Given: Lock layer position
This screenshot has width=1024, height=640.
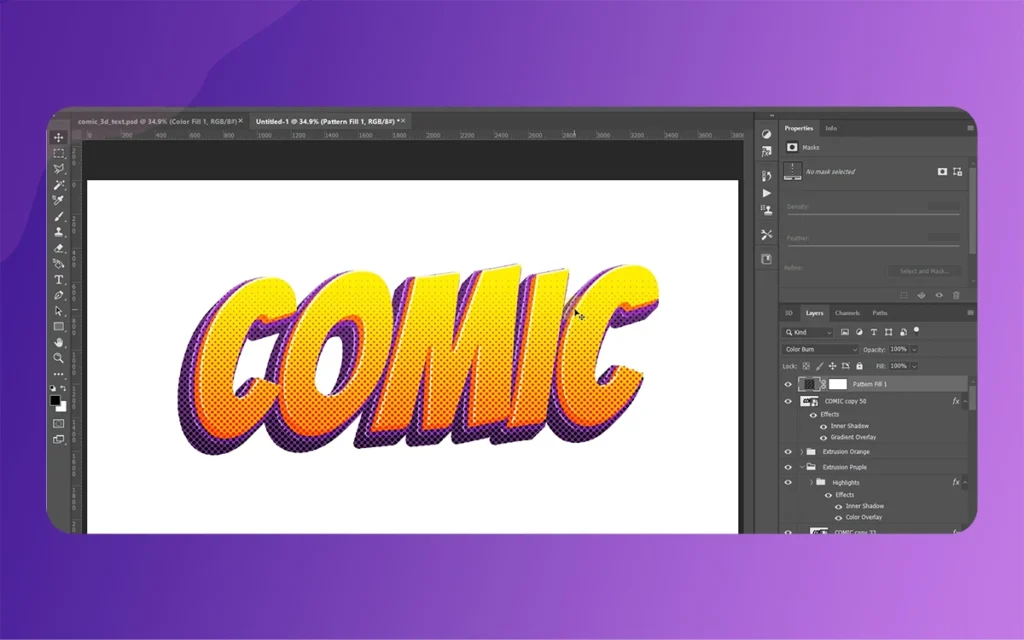Looking at the screenshot, I should (x=832, y=366).
